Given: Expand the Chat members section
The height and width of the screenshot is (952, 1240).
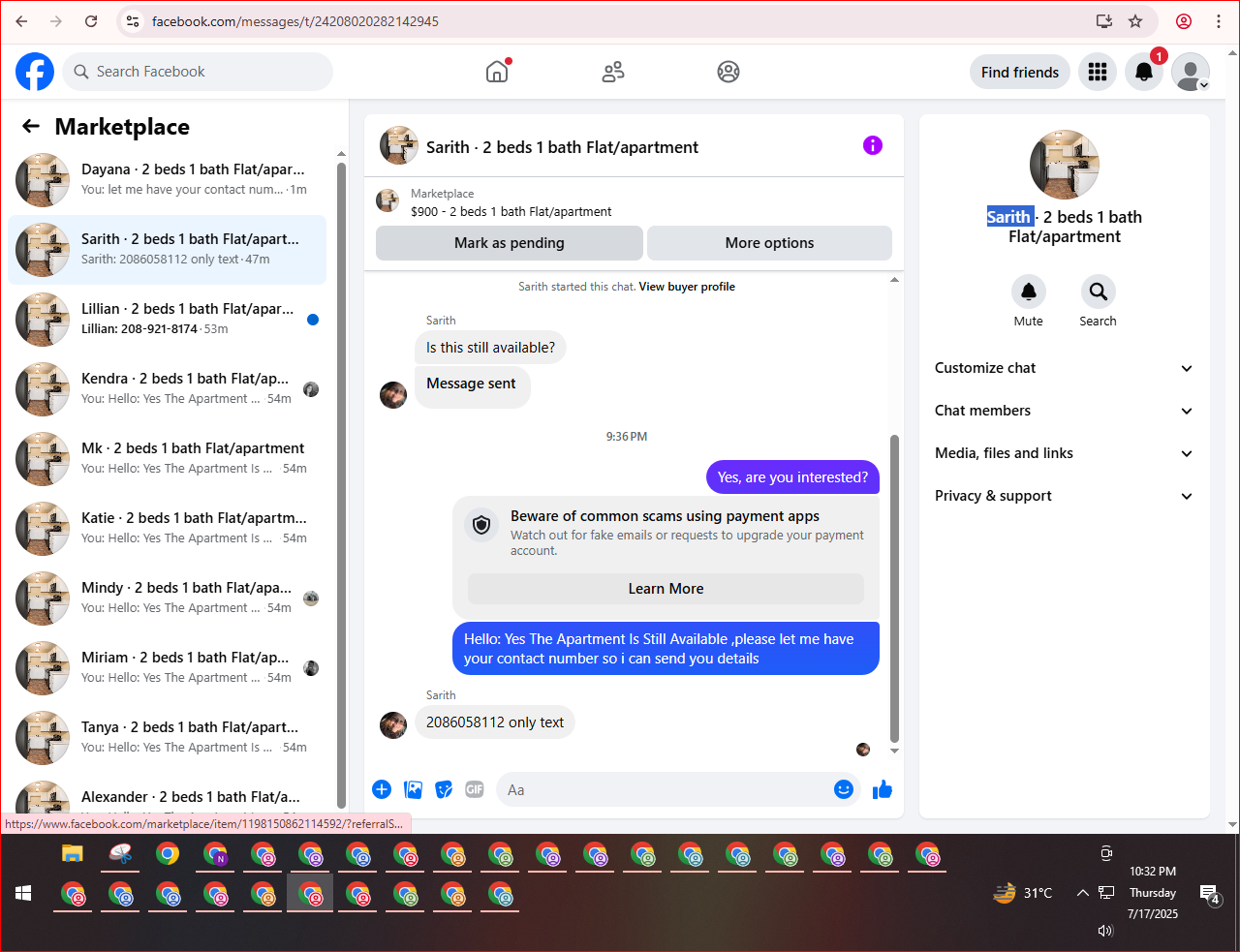Looking at the screenshot, I should pos(1065,411).
